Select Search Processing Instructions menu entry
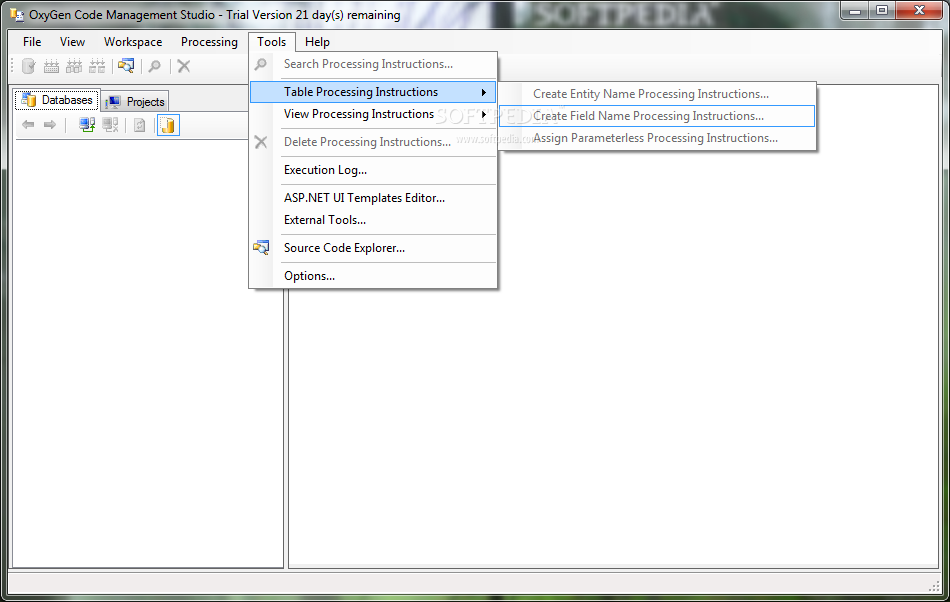Image resolution: width=950 pixels, height=602 pixels. (x=373, y=64)
